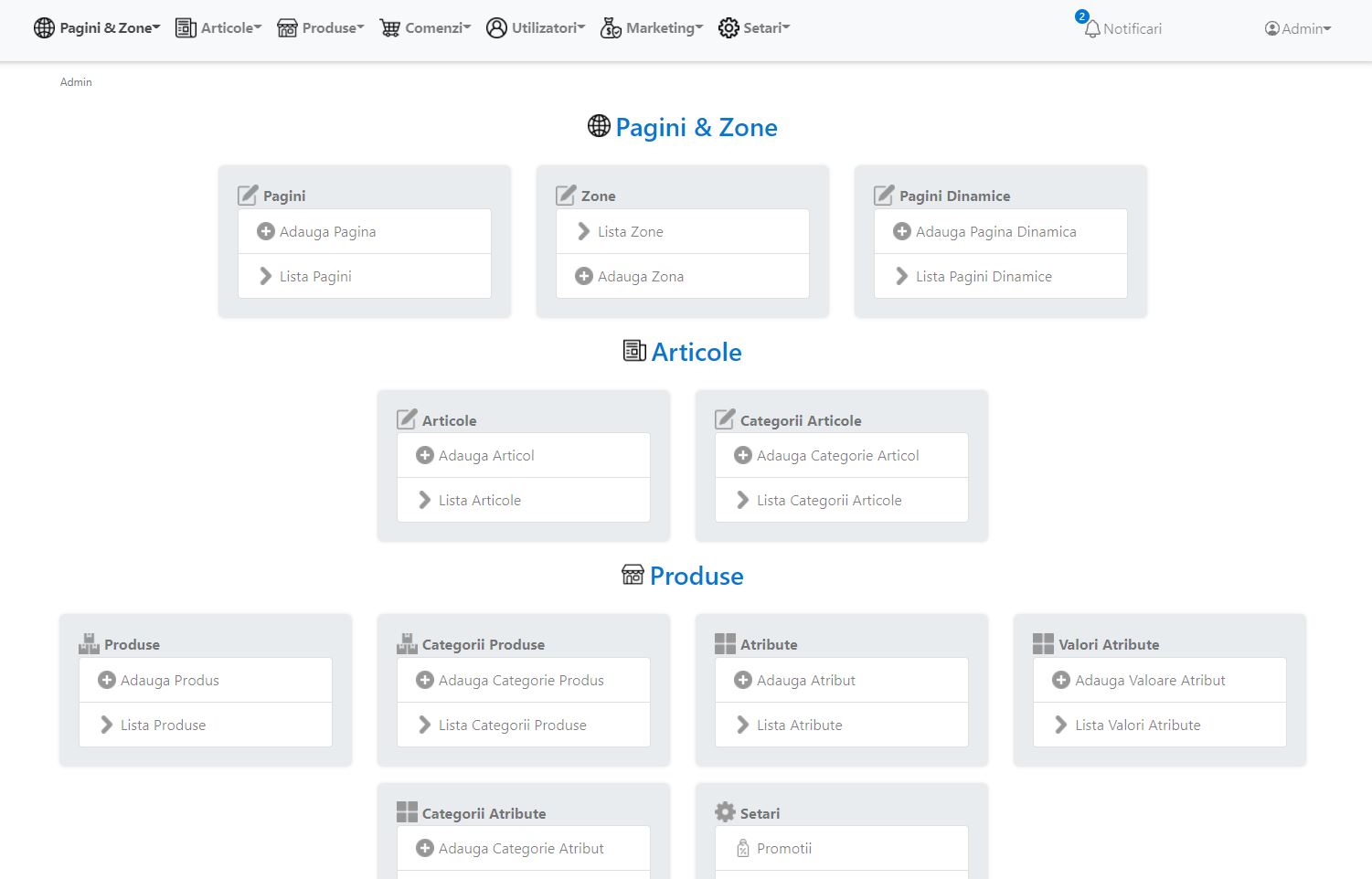The image size is (1372, 879).
Task: Click the plus icon next to Adauga Articol
Action: 425,455
